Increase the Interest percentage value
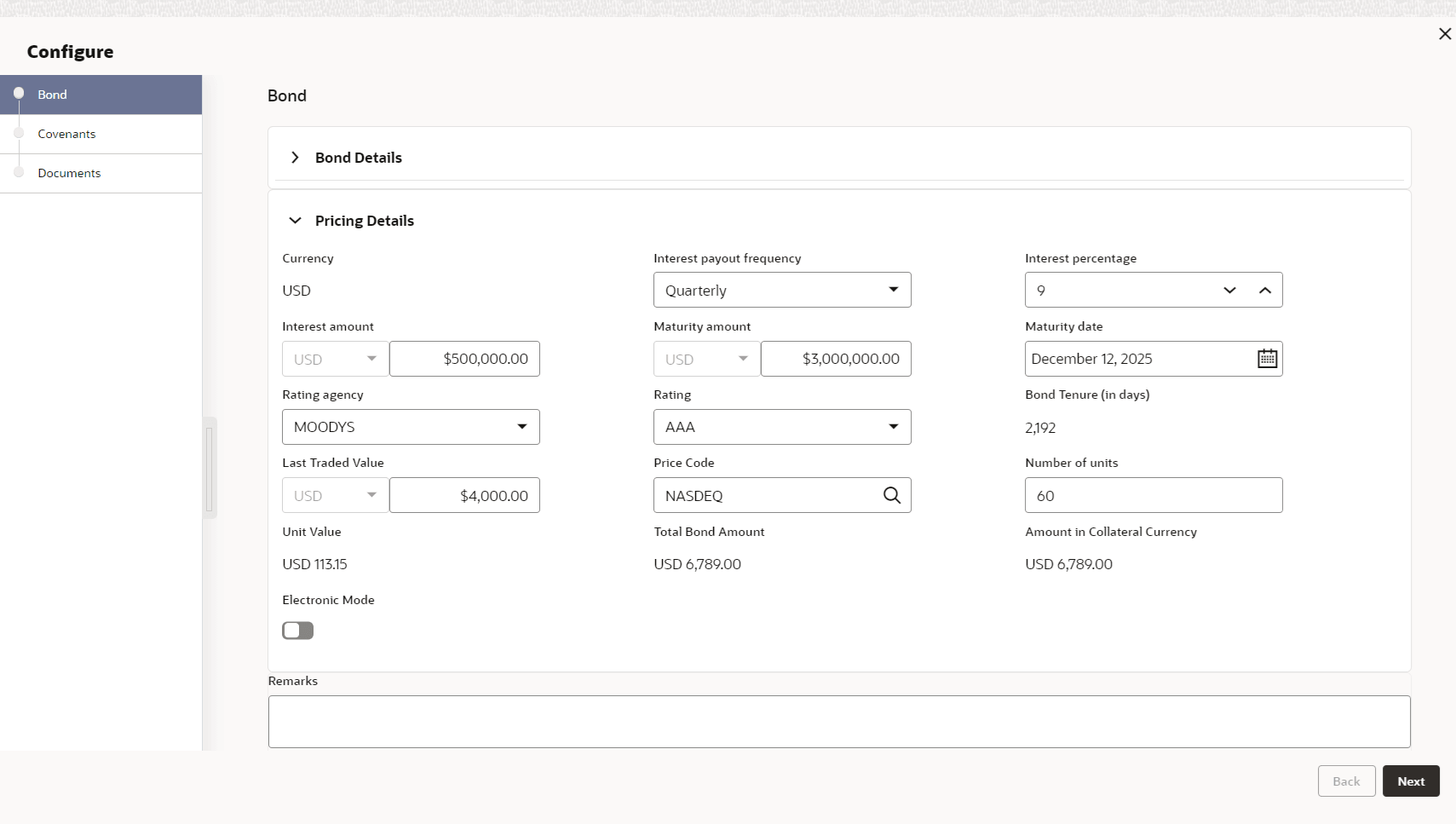Viewport: 1456px width, 824px height. tap(1265, 291)
